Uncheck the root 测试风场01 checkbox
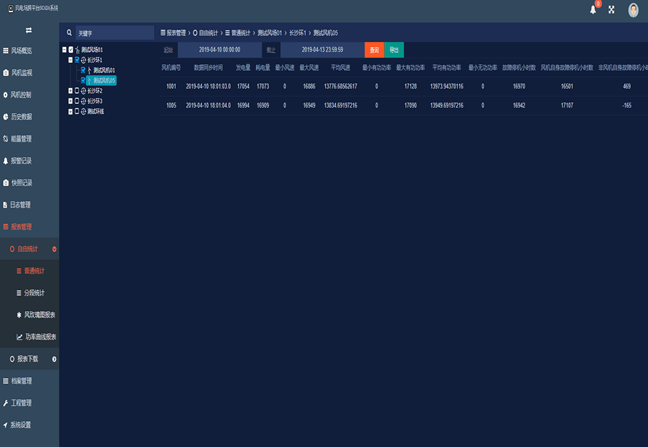Image resolution: width=648 pixels, height=447 pixels. coord(71,50)
